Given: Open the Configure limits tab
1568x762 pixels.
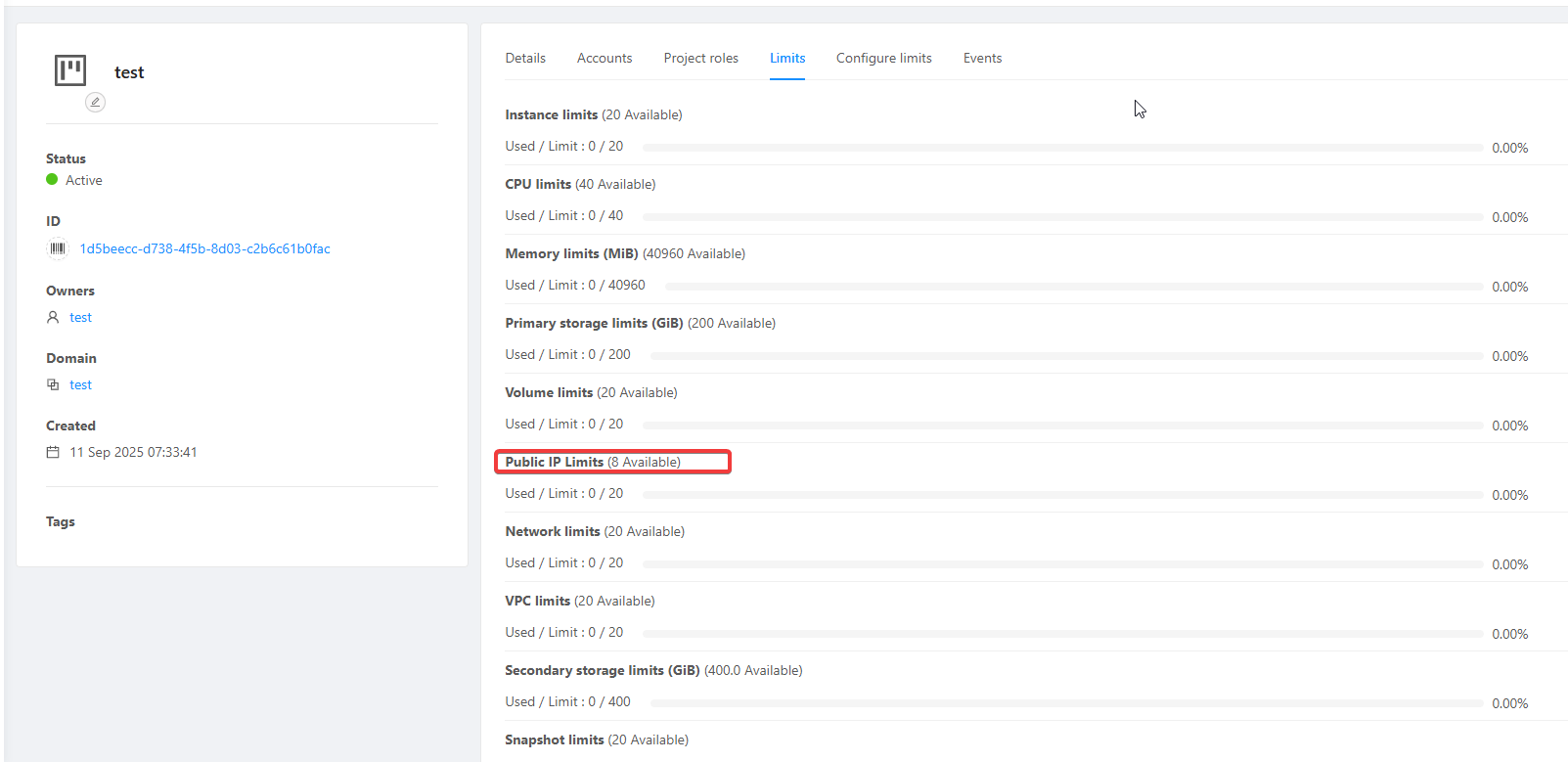Looking at the screenshot, I should click(x=883, y=58).
